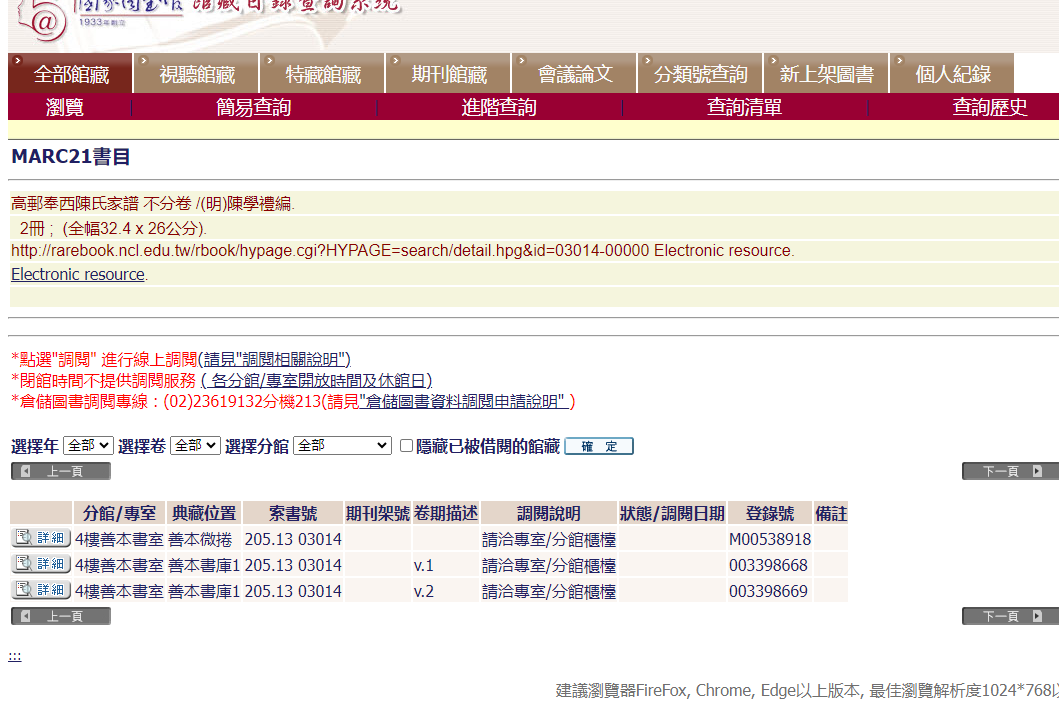Click the top 上一頁 previous page arrow

tap(60, 470)
